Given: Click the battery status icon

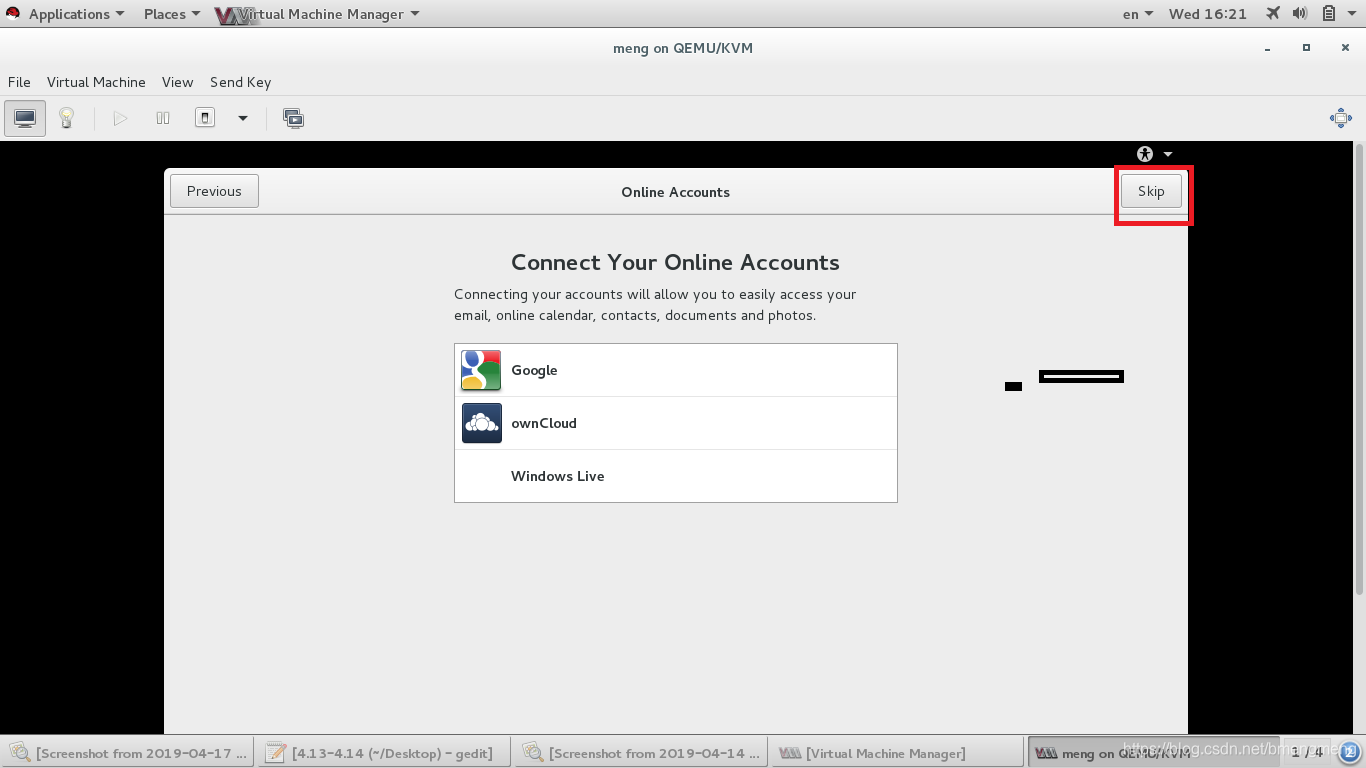Looking at the screenshot, I should (x=1329, y=14).
